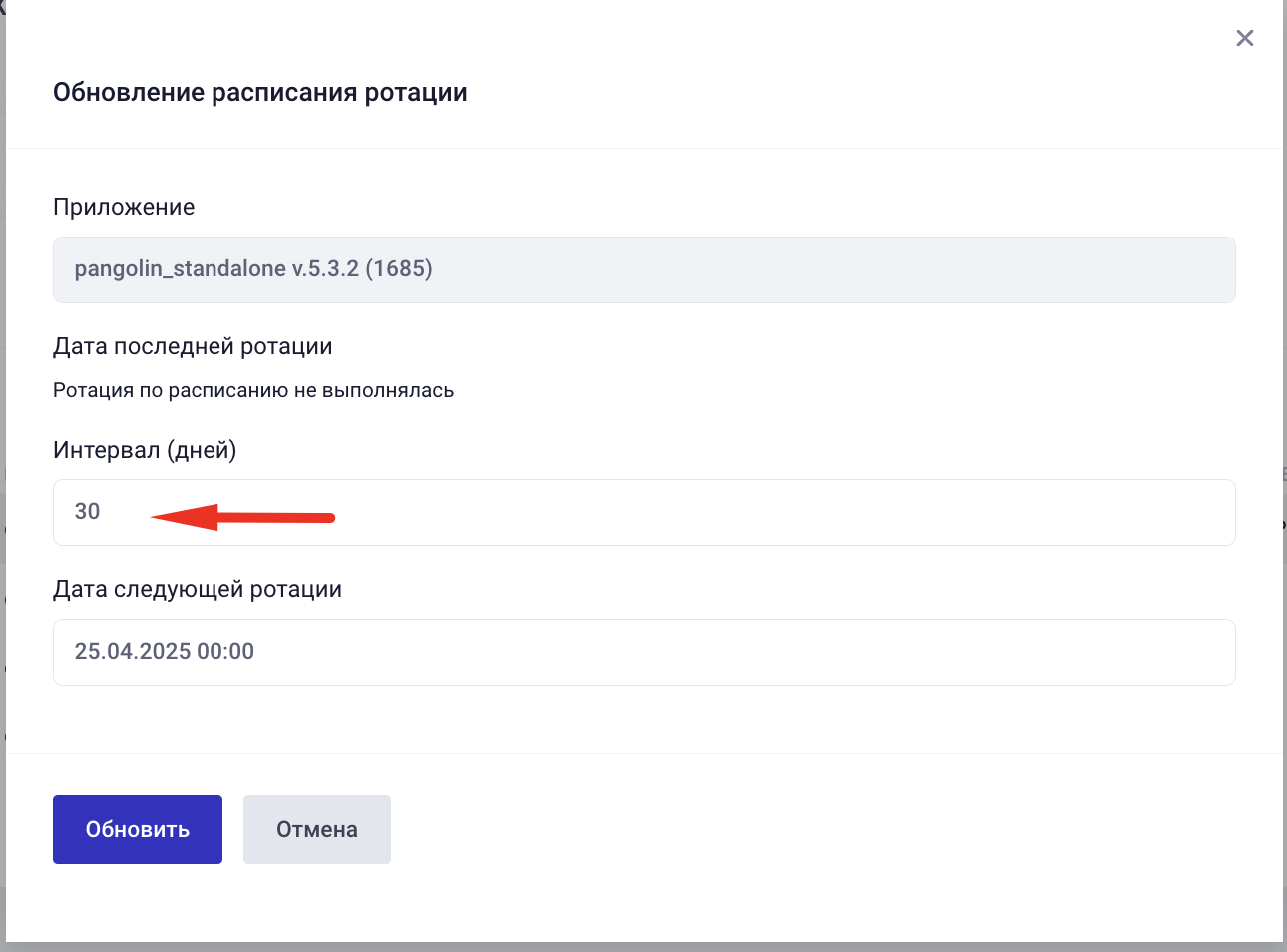
Task: Click the Интервал (дней) label
Action: [x=144, y=450]
